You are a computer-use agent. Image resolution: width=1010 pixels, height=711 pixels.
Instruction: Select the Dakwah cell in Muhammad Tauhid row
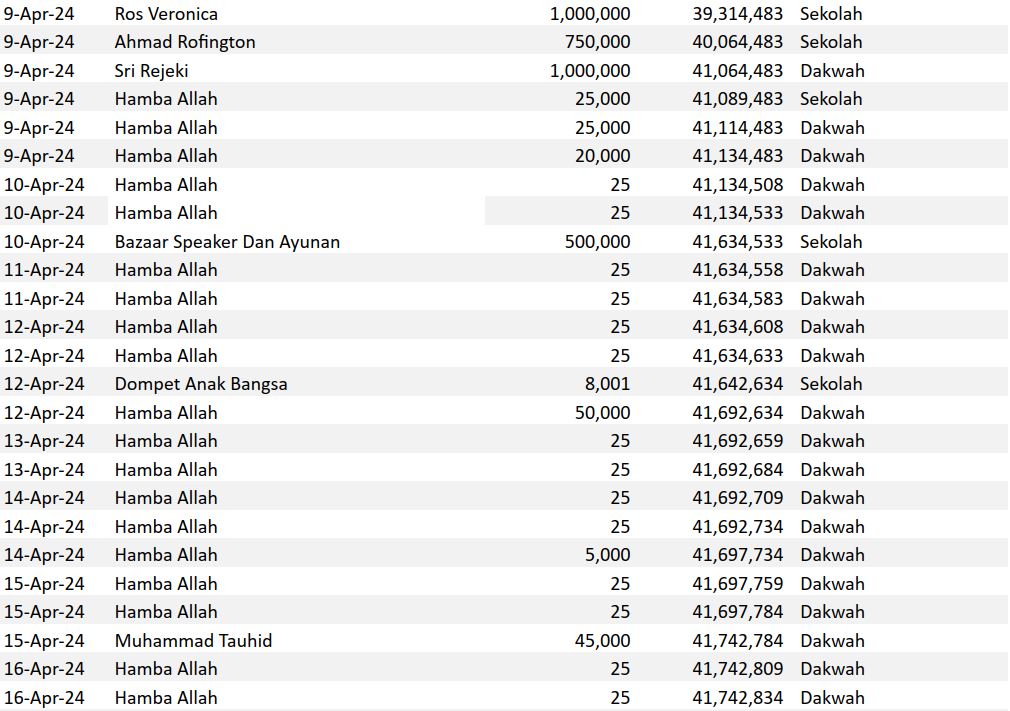coord(832,641)
